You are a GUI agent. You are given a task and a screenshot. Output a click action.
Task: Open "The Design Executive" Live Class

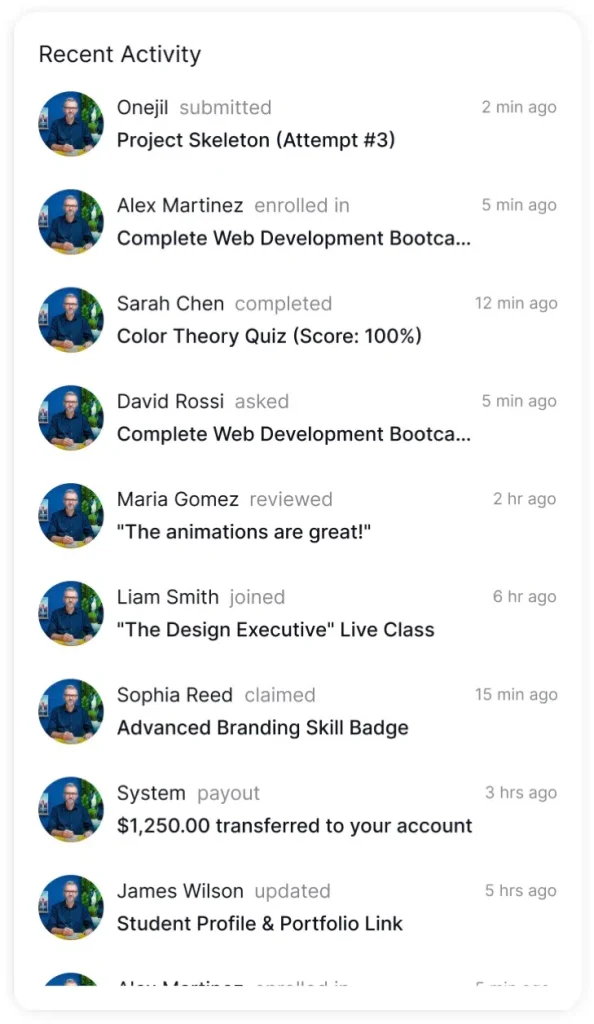point(275,630)
